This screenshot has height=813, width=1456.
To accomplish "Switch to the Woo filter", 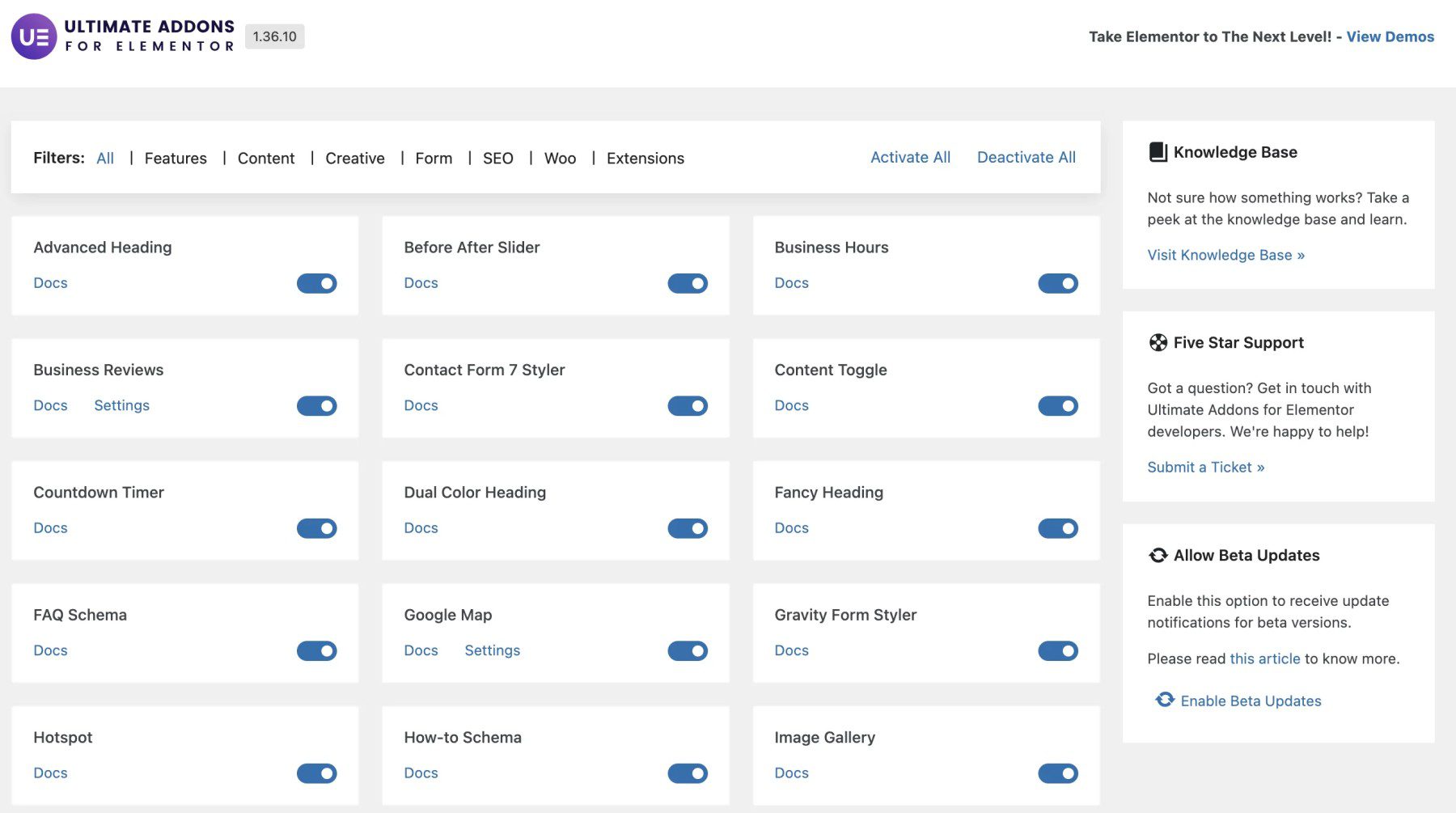I will coord(560,158).
